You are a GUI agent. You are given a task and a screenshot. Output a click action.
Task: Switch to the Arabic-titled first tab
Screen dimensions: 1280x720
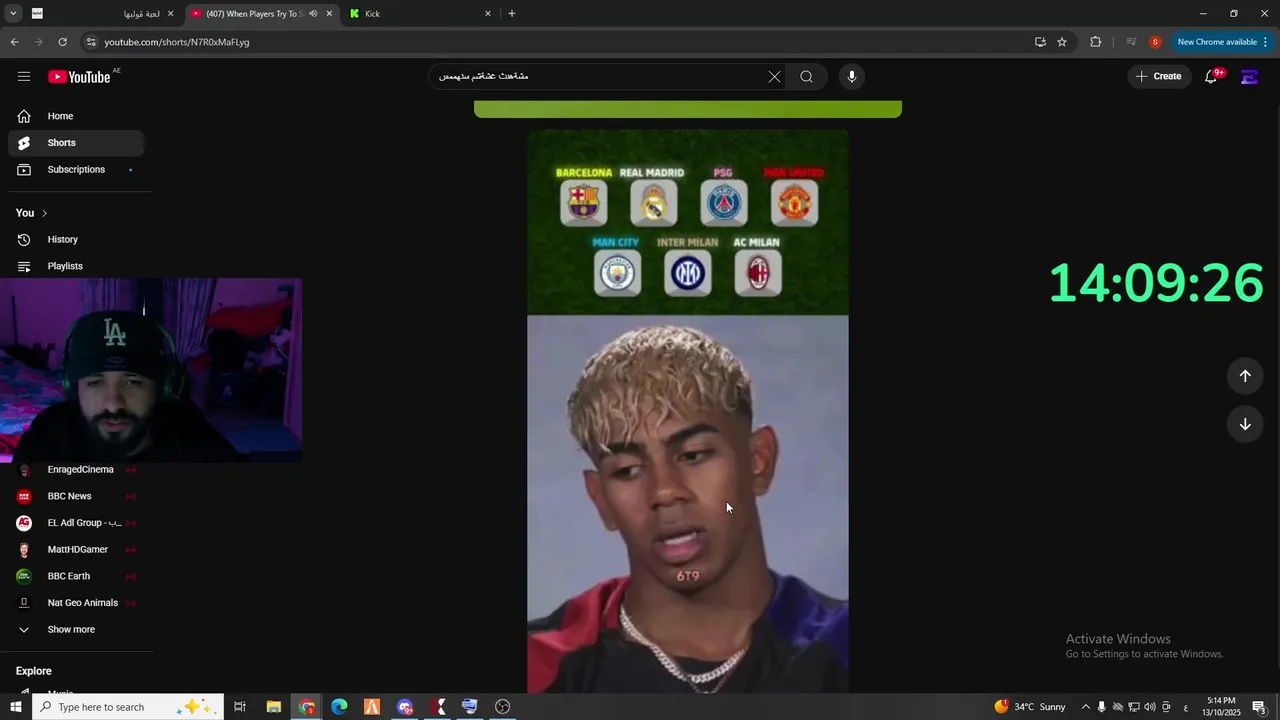click(x=102, y=14)
